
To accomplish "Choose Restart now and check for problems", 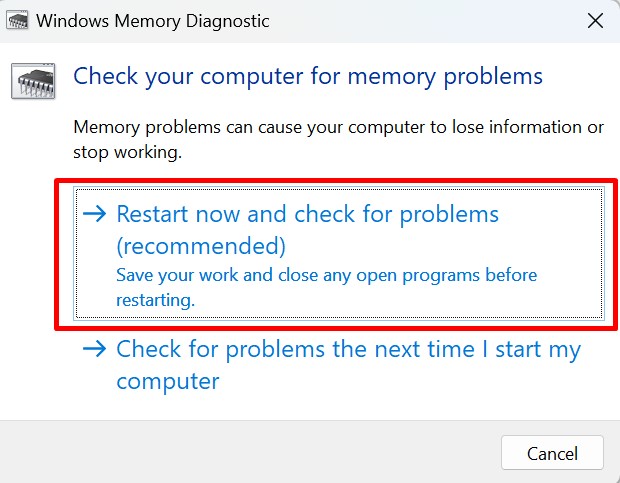I will [307, 214].
